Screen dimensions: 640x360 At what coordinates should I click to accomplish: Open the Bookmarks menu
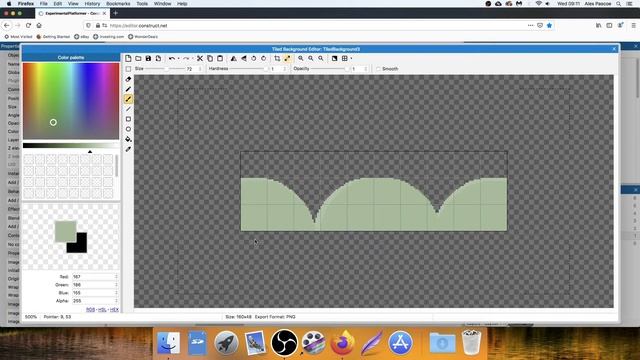(118, 4)
